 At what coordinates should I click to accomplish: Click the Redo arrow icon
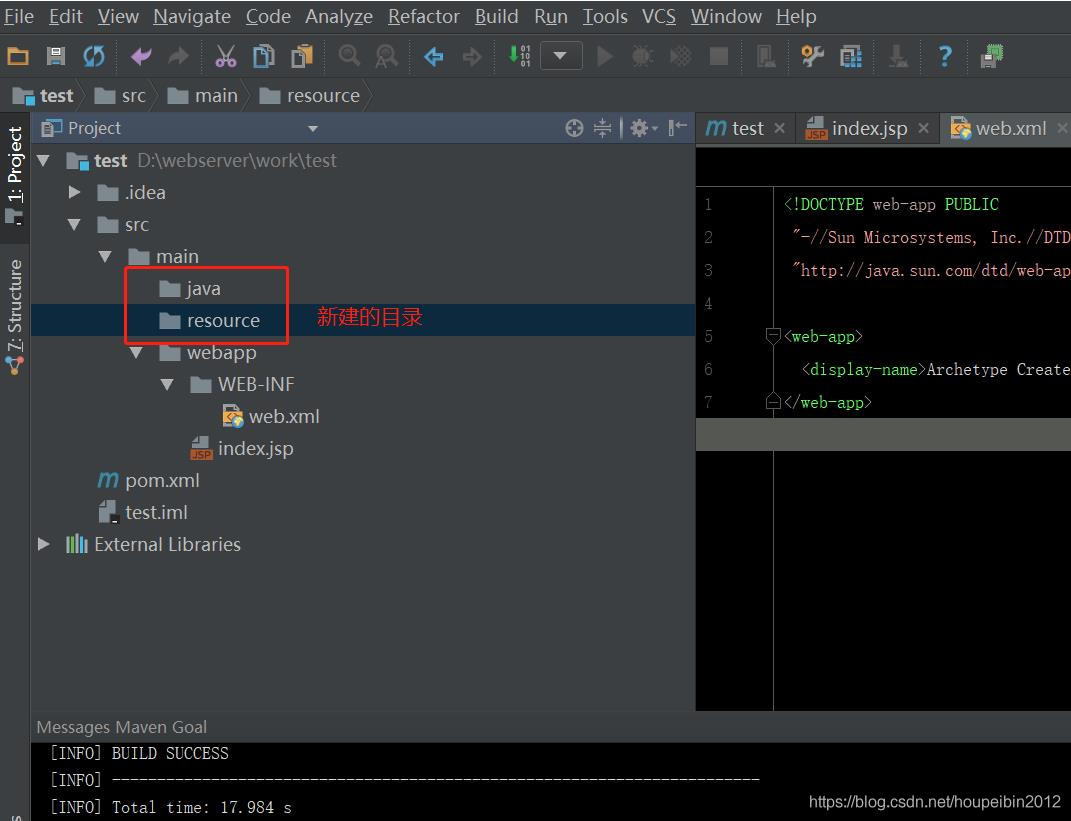(x=178, y=56)
